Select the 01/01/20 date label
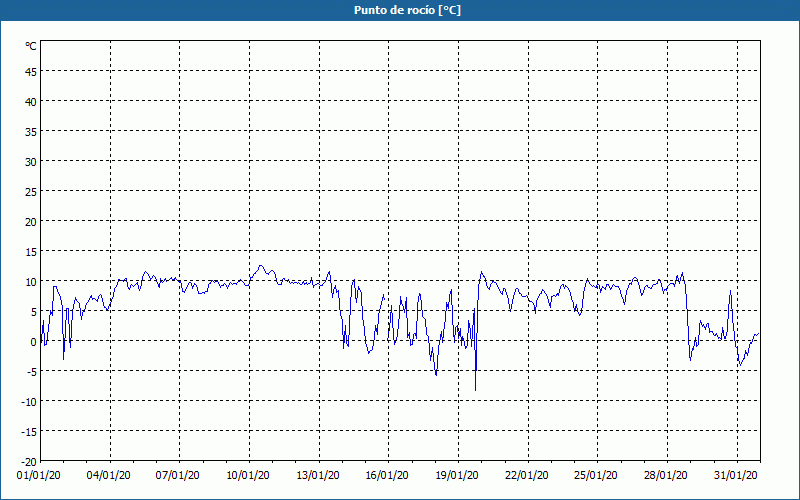This screenshot has width=800, height=500. click(x=39, y=475)
